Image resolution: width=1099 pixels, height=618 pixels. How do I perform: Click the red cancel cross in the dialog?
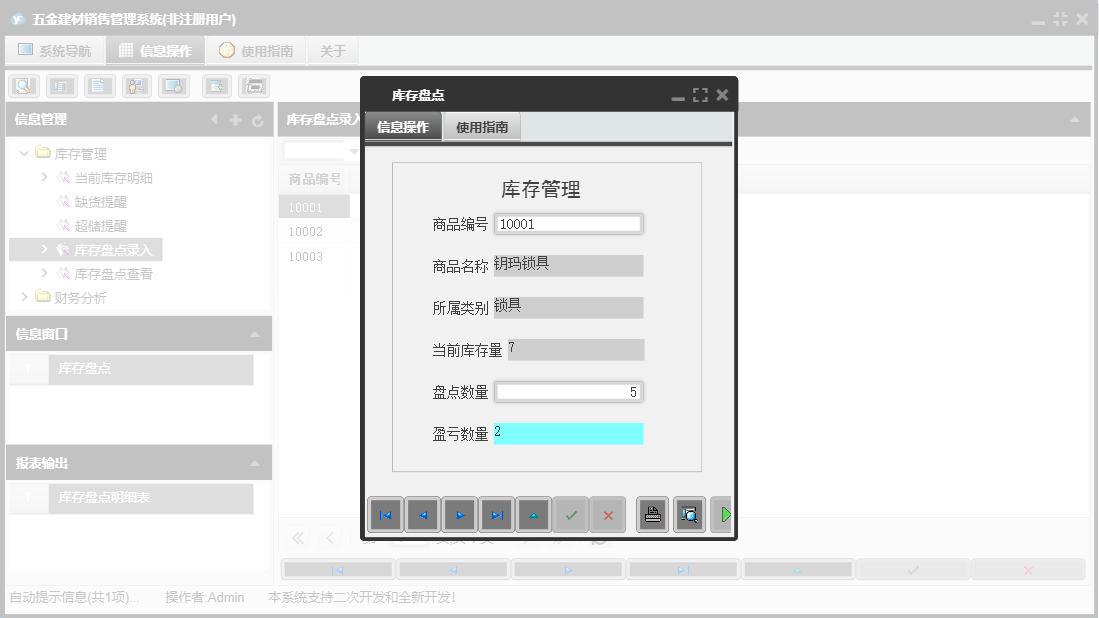[x=608, y=514]
